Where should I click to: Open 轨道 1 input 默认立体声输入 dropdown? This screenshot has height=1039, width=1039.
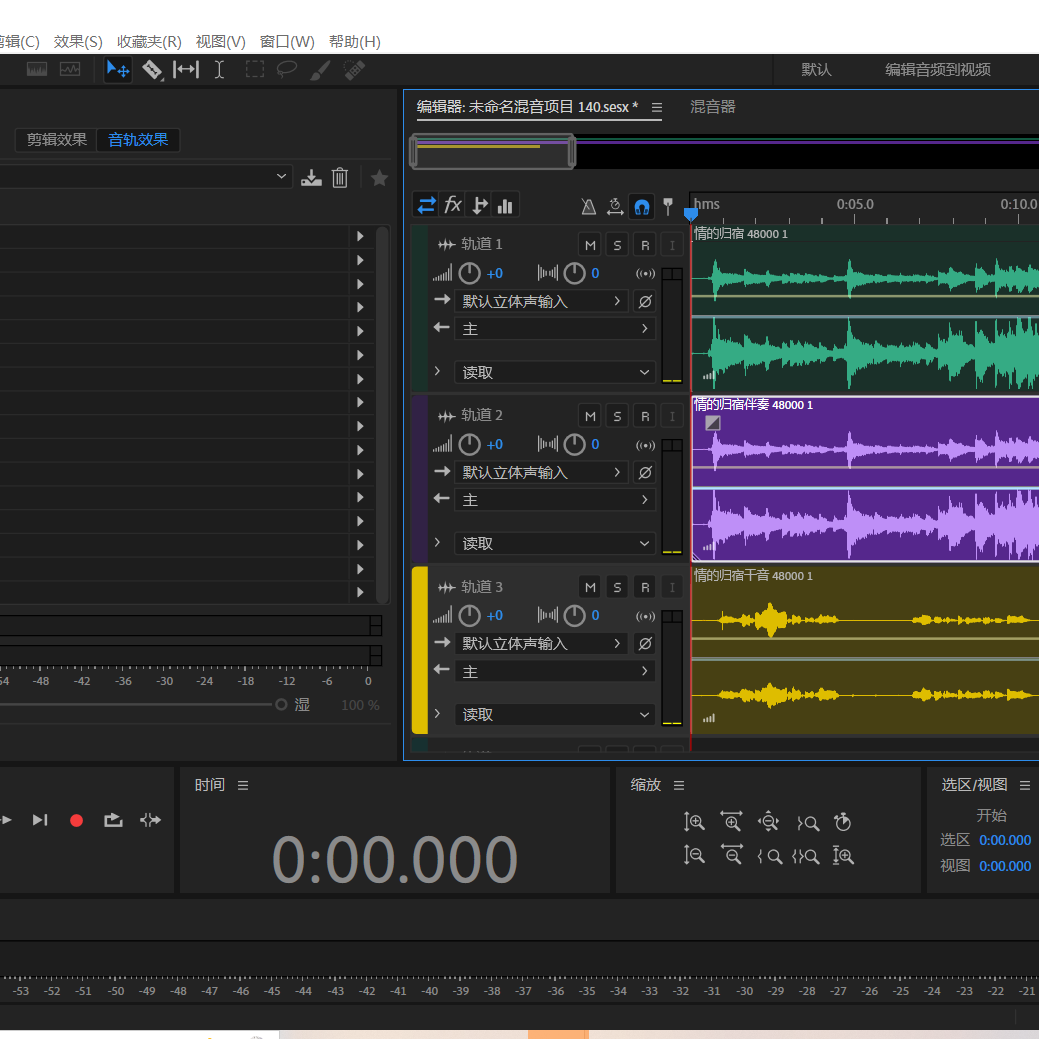coord(541,301)
